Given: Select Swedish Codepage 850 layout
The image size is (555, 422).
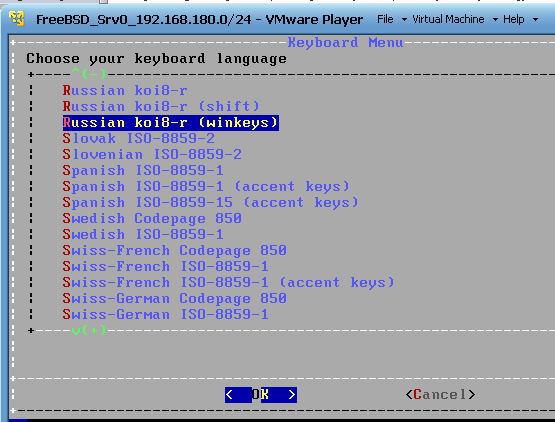Looking at the screenshot, I should coord(152,218).
